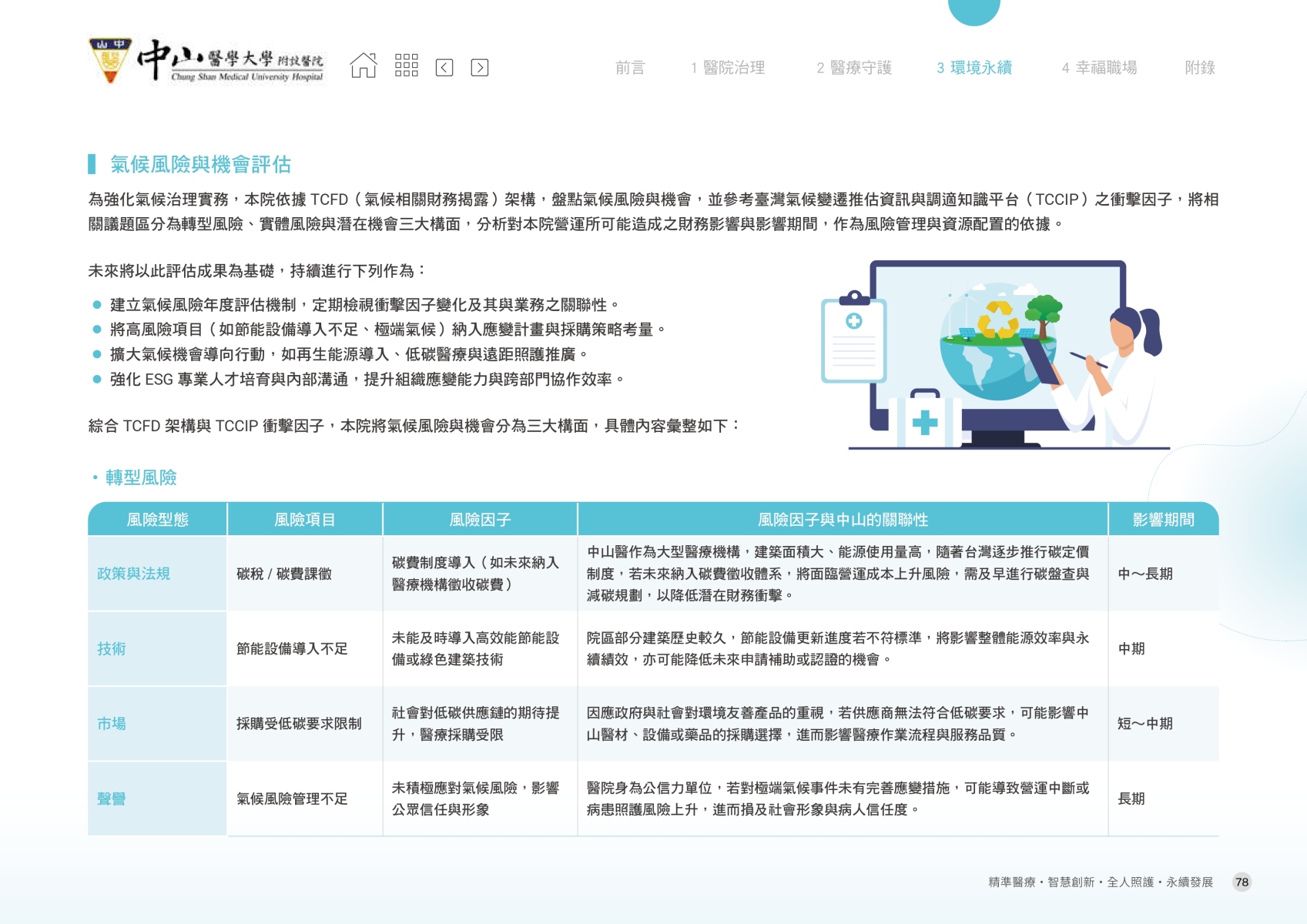1307x924 pixels.
Task: Open the 附錄 tab
Action: pyautogui.click(x=1199, y=68)
